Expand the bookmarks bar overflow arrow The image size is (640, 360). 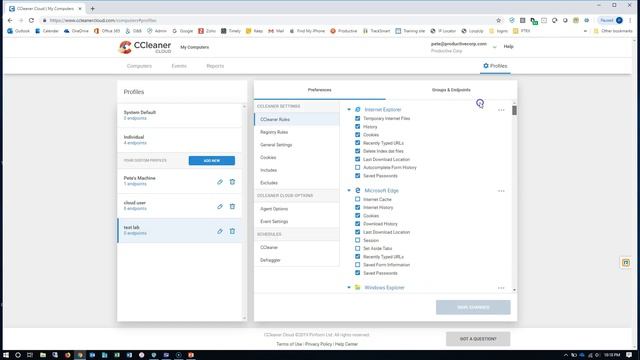(x=585, y=31)
